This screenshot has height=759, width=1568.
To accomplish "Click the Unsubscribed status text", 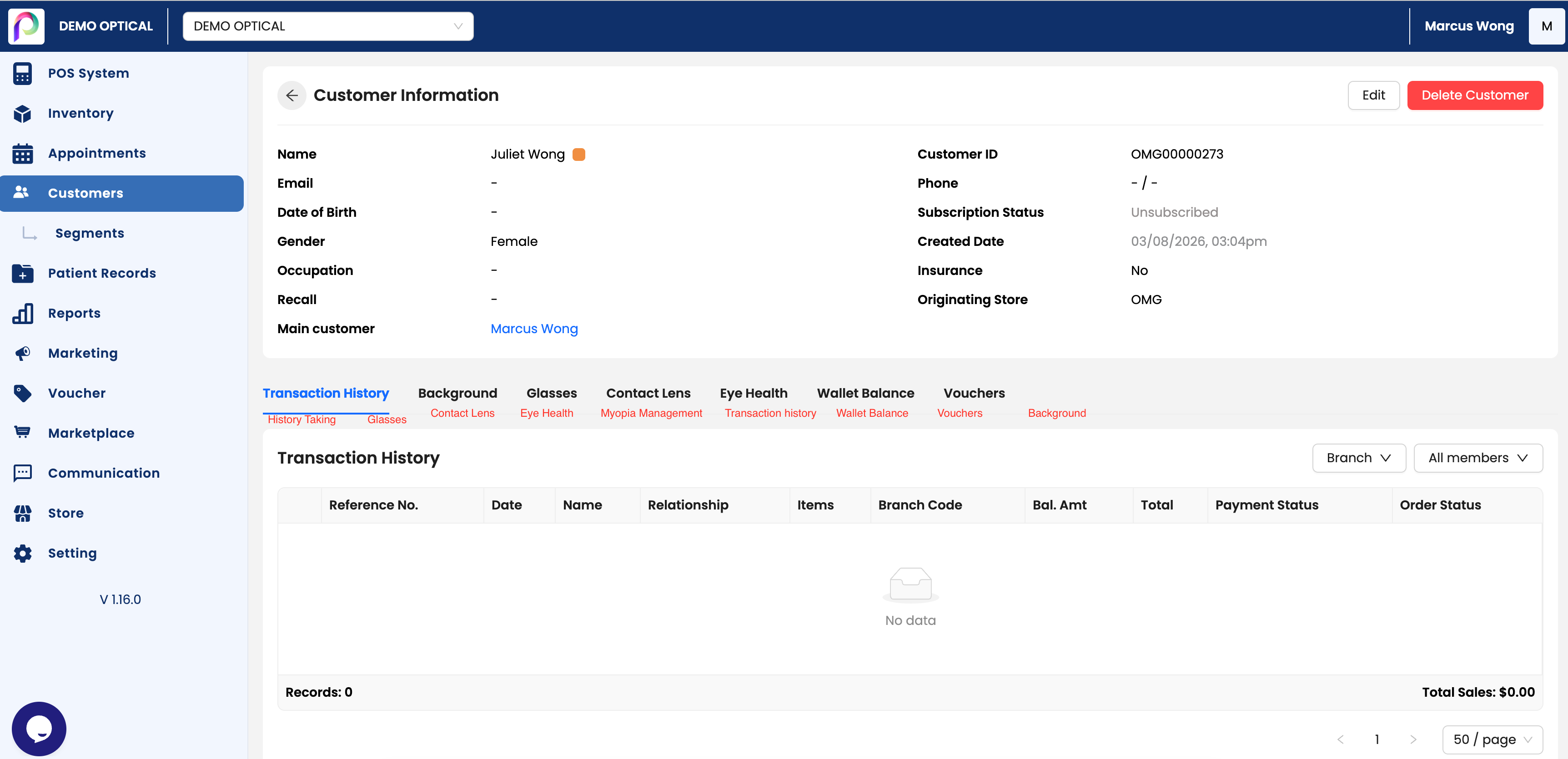I will click(x=1174, y=213).
